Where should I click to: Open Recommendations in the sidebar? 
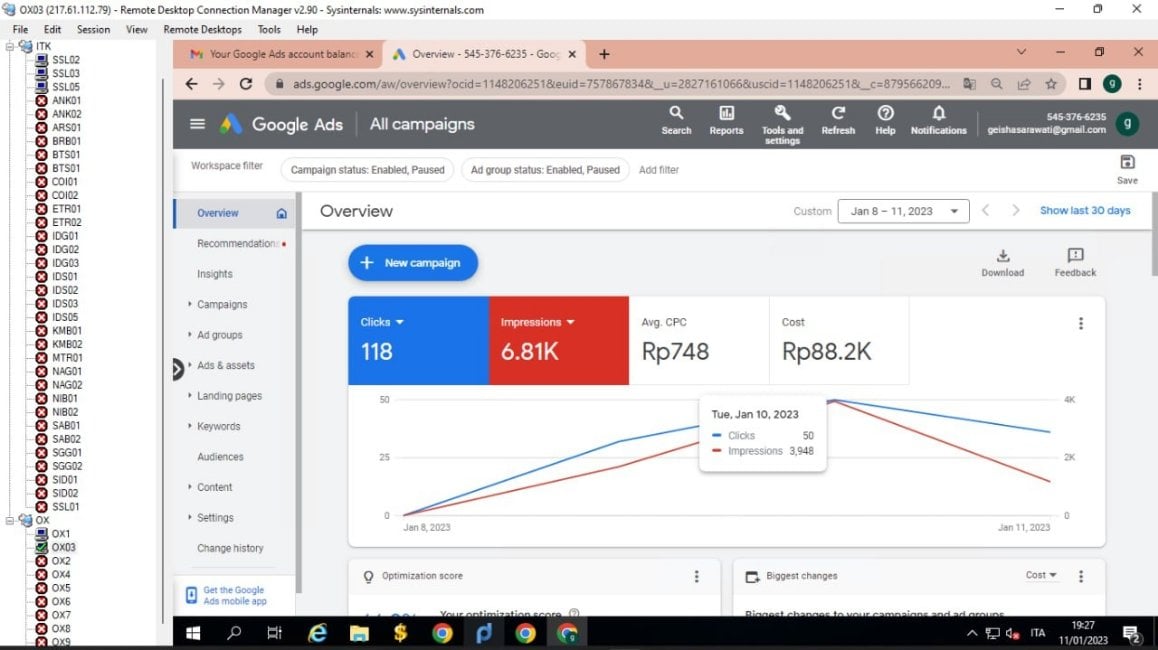(x=238, y=244)
